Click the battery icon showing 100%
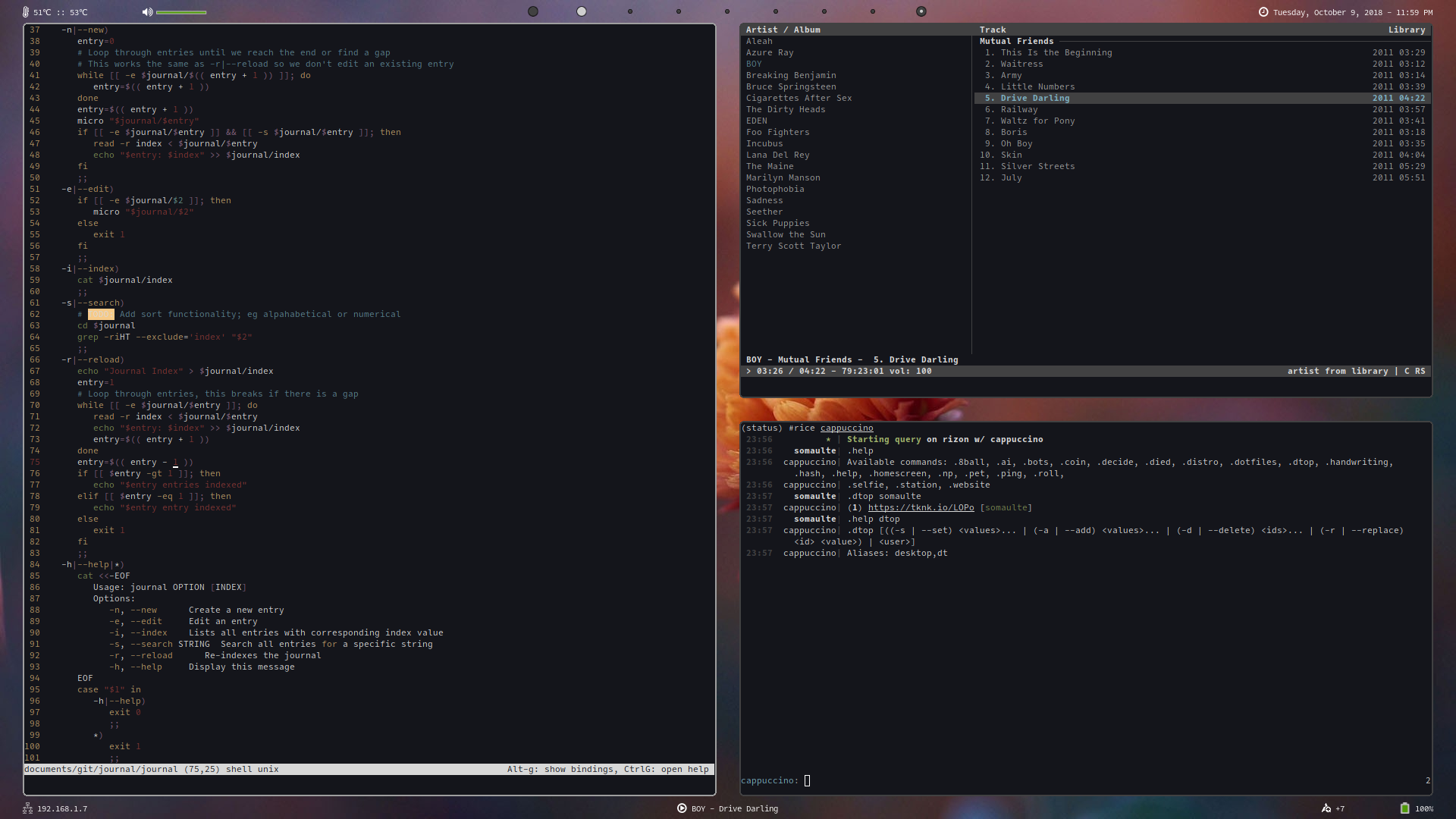 pos(1404,808)
